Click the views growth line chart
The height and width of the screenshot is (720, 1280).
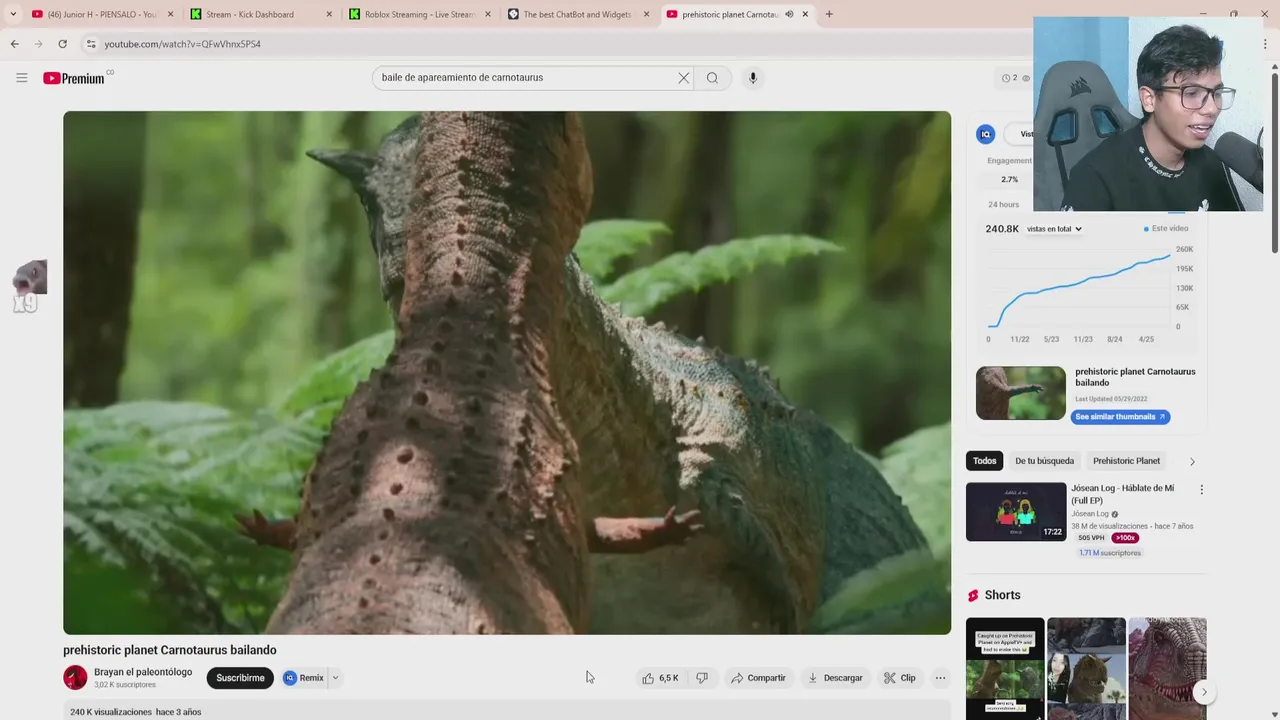coord(1079,290)
